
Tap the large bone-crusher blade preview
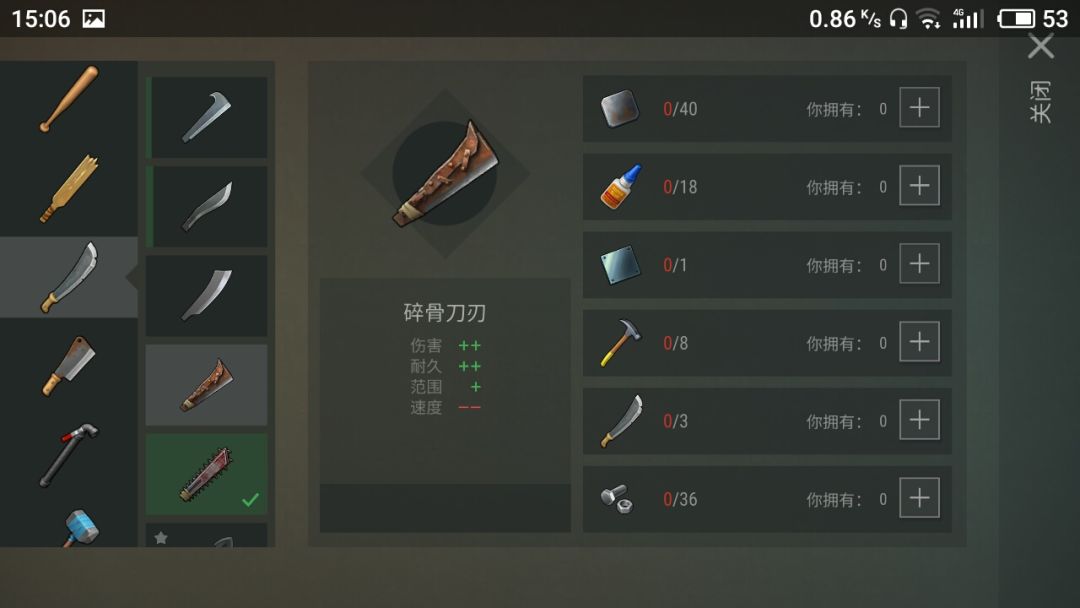coord(446,174)
